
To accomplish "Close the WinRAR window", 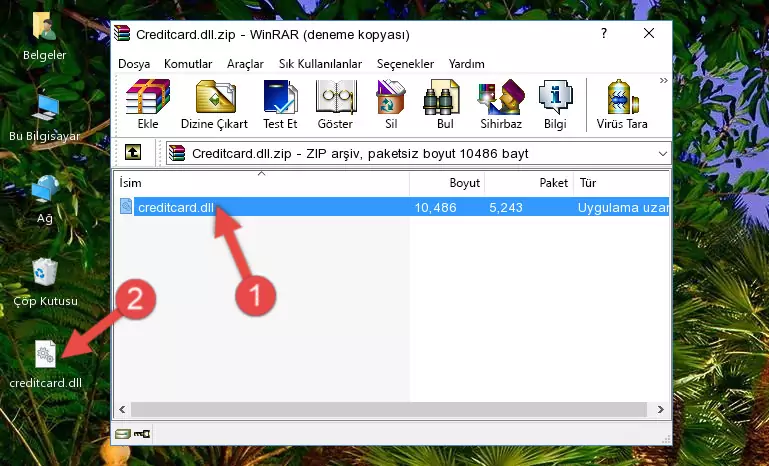I will click(x=649, y=33).
